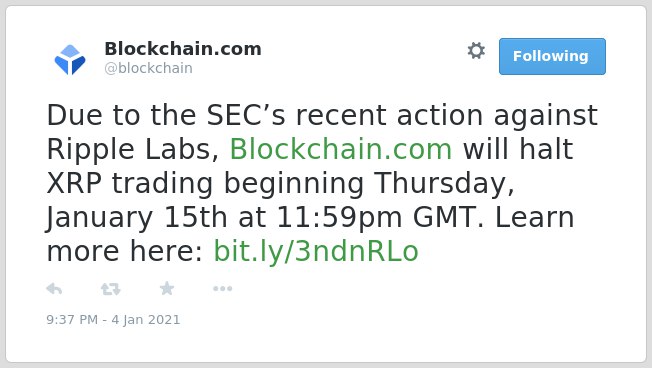Screen dimensions: 652x368
Task: Open the Blockchain.com profile name
Action: click(x=183, y=49)
